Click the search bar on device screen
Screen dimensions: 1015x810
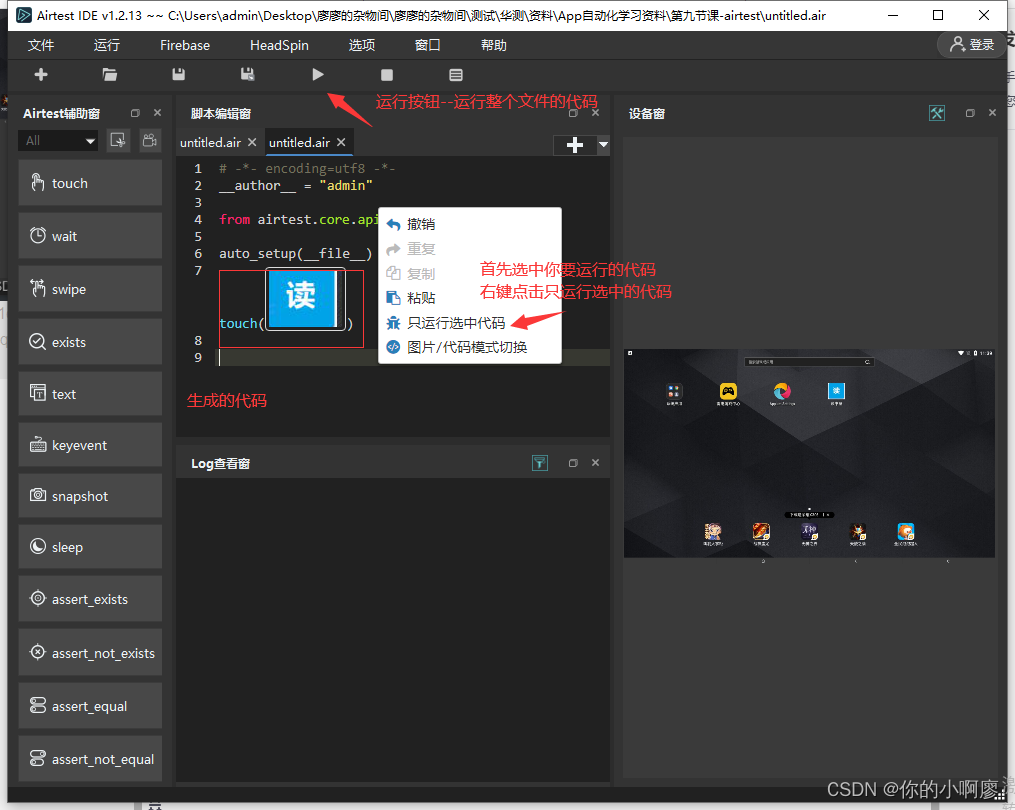[809, 362]
